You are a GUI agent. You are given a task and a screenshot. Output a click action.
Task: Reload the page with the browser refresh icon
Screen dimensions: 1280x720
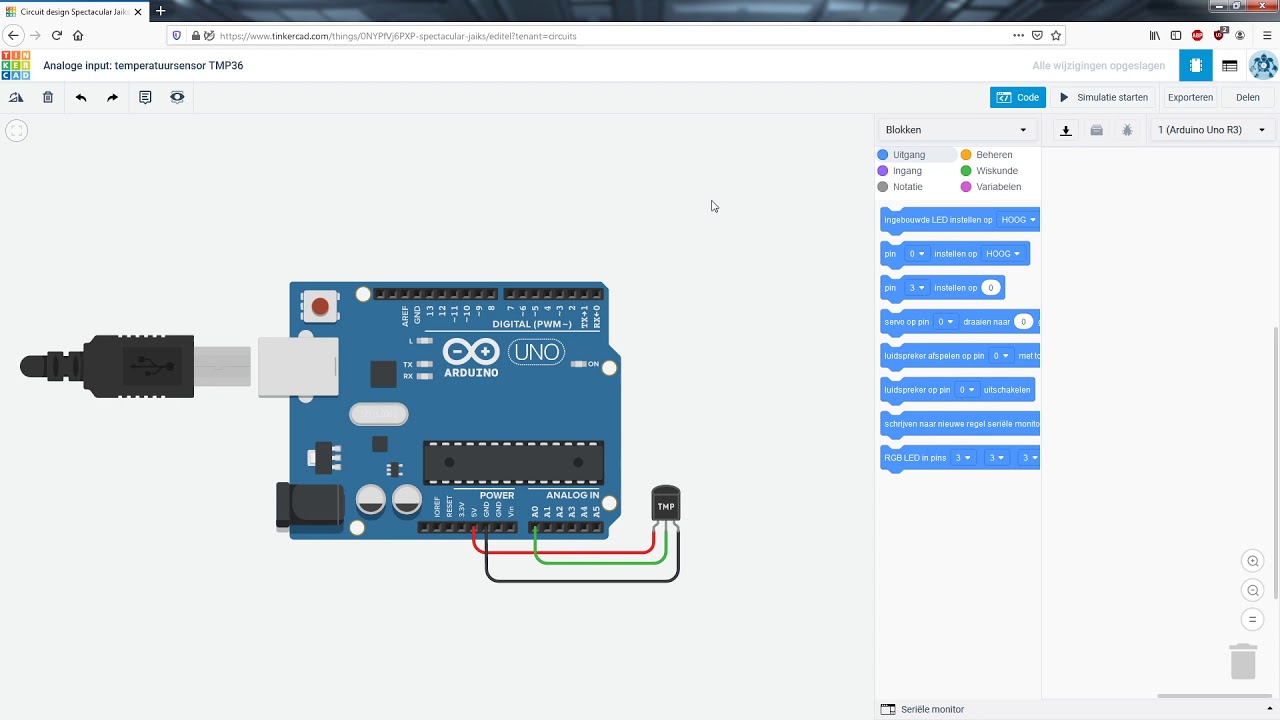(57, 35)
